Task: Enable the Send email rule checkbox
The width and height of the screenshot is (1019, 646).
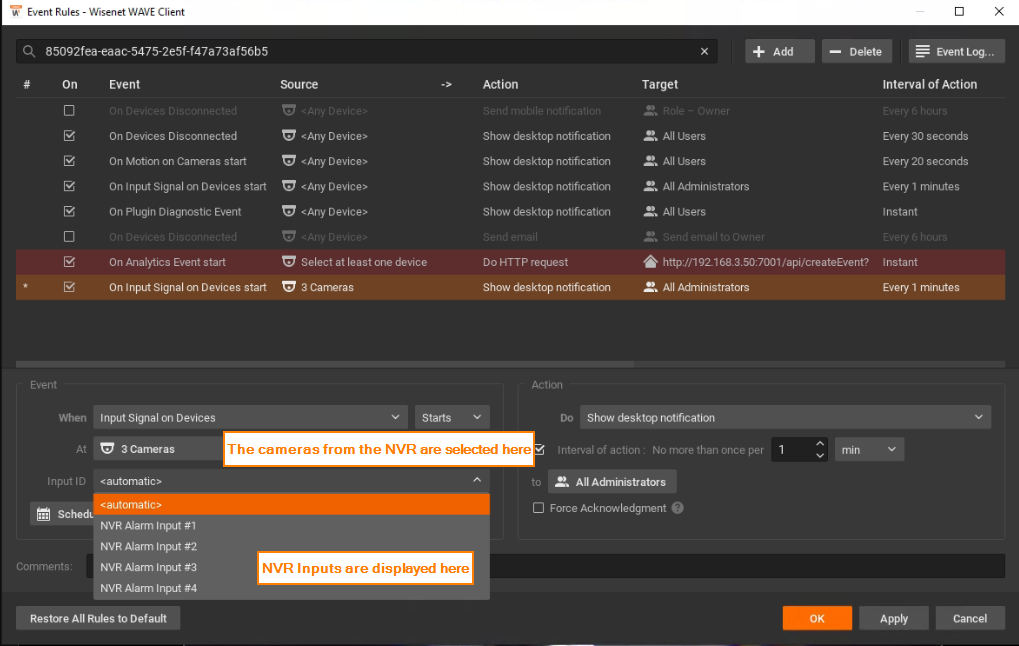Action: coord(69,237)
